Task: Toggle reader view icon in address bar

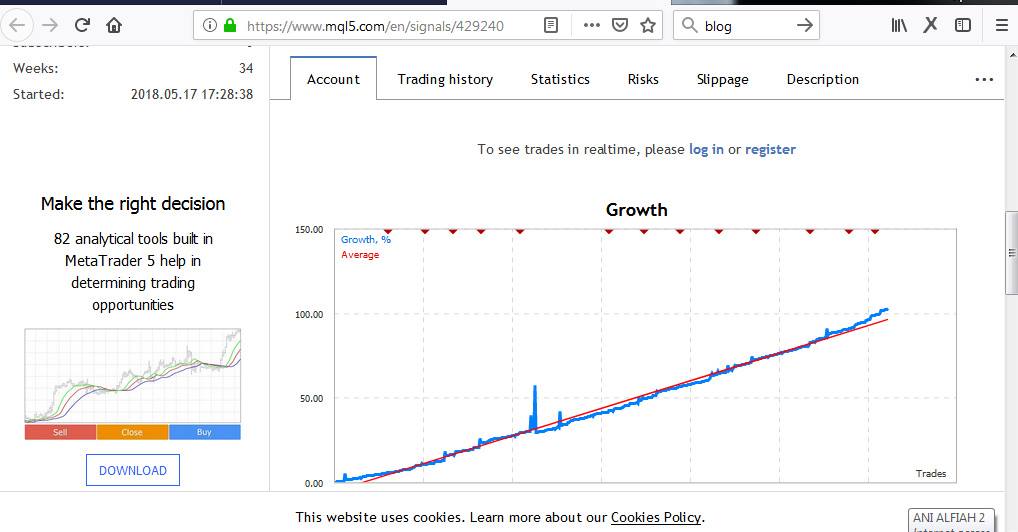Action: click(551, 25)
